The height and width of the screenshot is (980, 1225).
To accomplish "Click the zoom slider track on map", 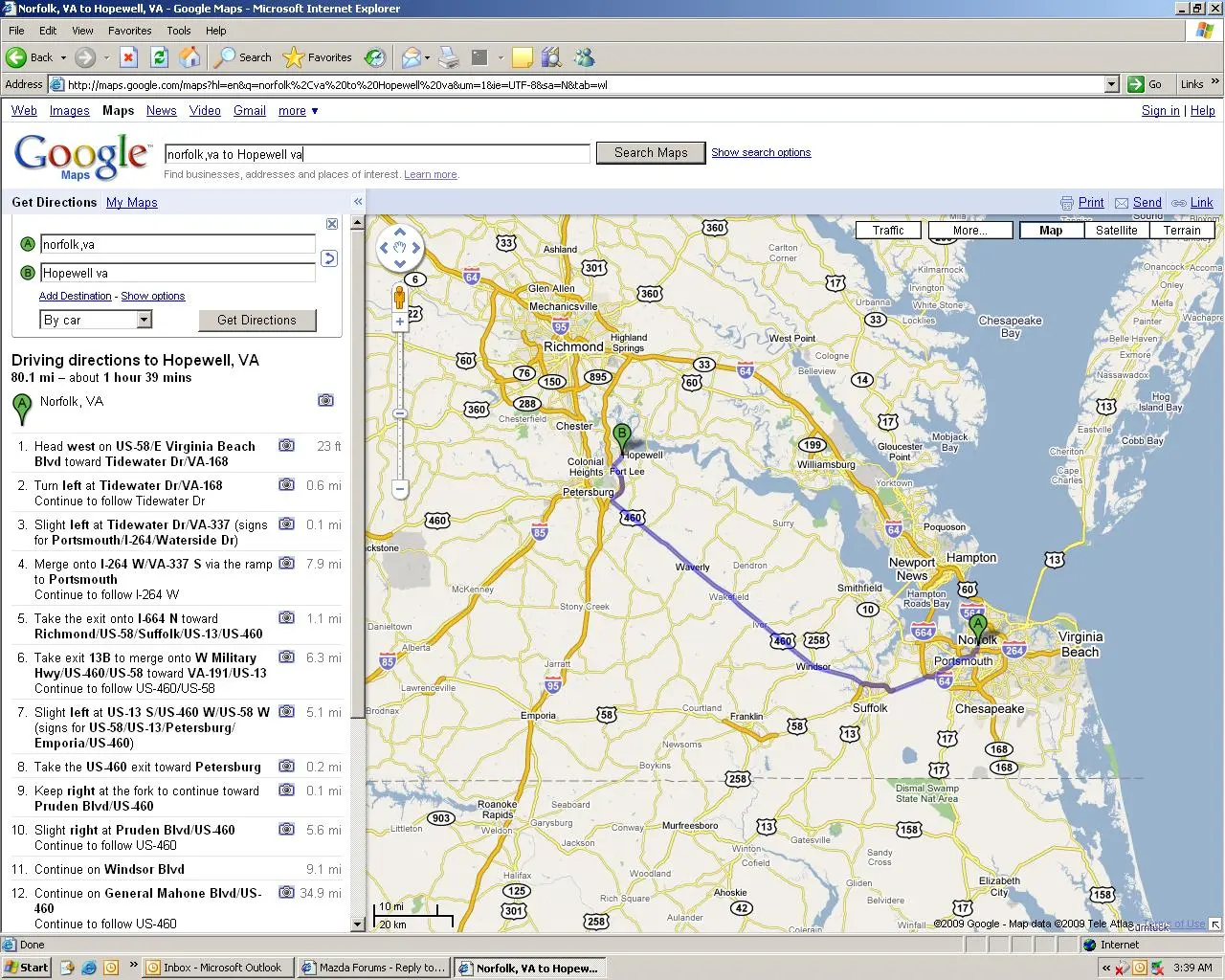I will [400, 405].
